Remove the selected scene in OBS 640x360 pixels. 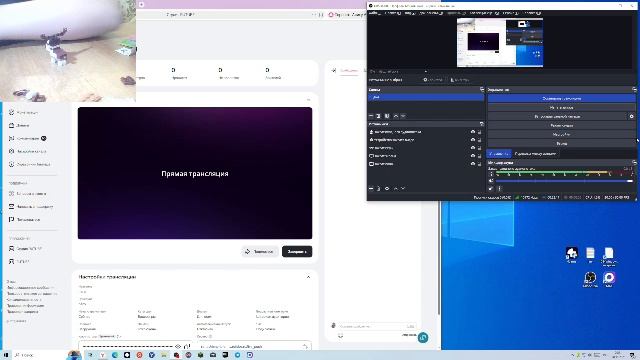[x=379, y=116]
